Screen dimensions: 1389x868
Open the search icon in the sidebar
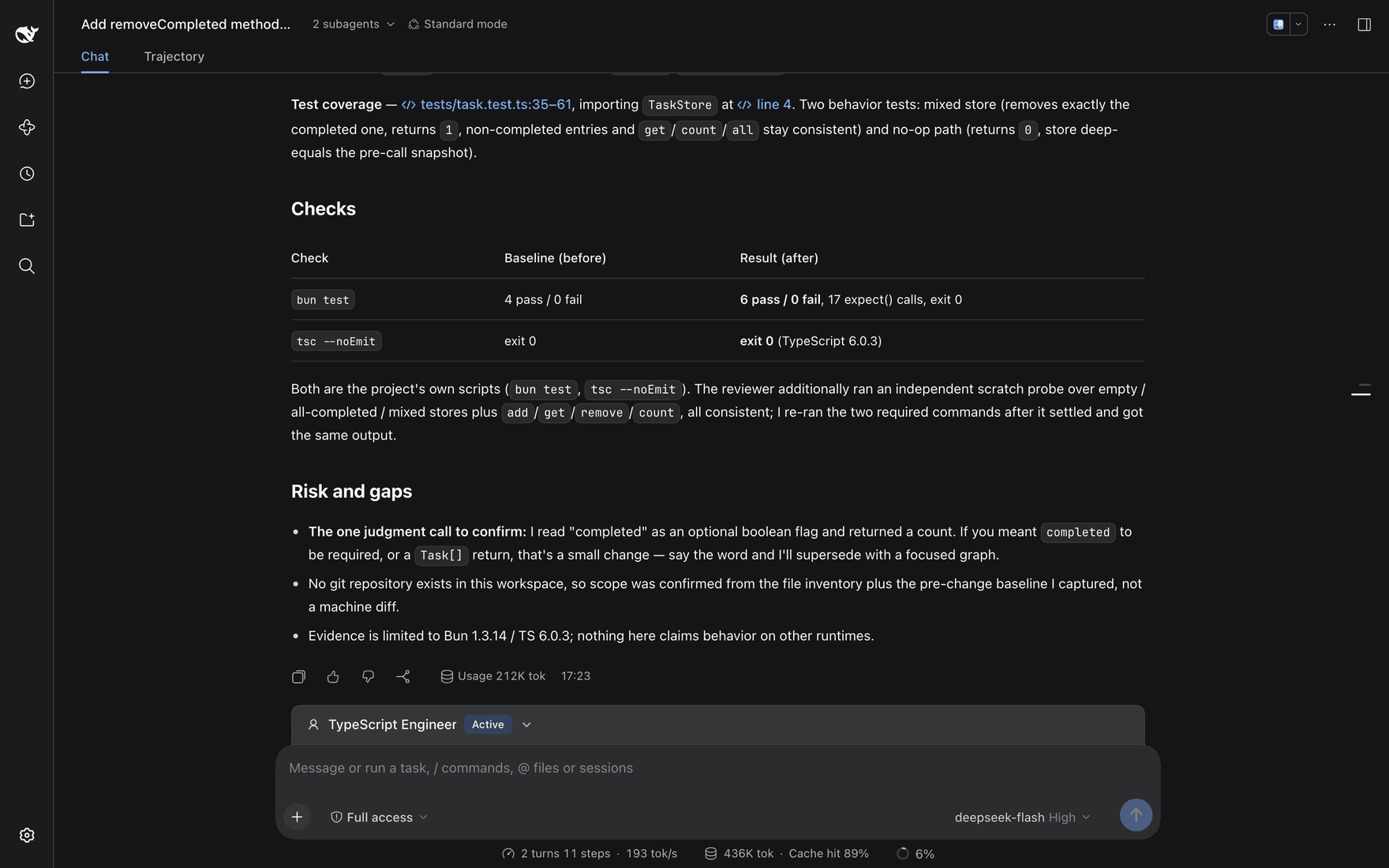27,266
